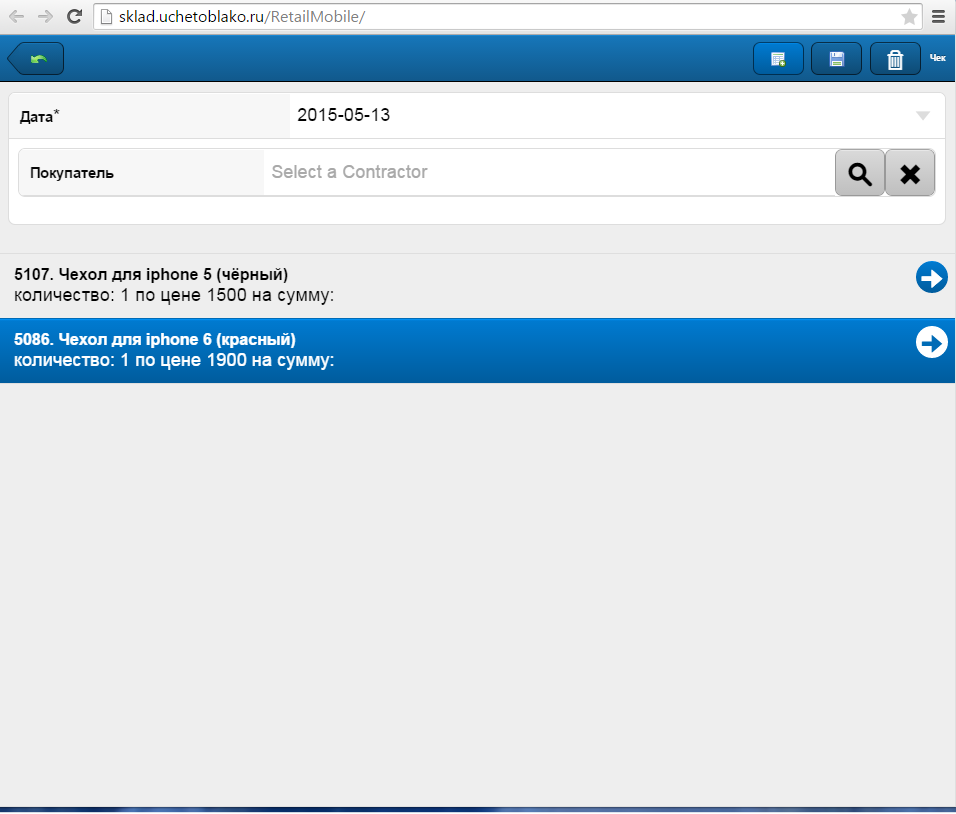
Task: Open the date dropdown arrow
Action: pyautogui.click(x=922, y=115)
